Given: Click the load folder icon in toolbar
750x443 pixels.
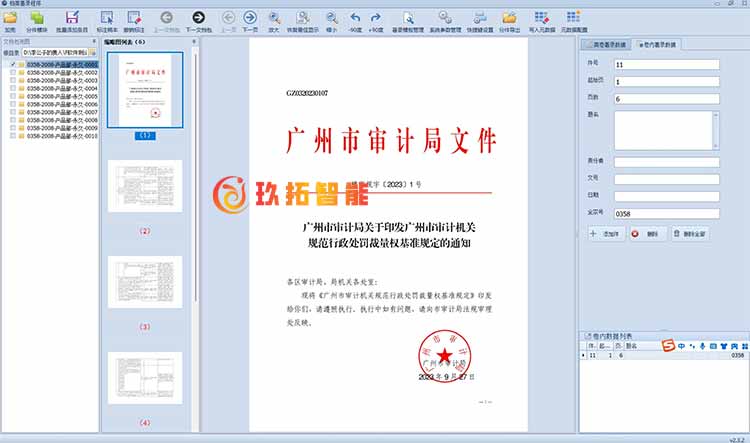Looking at the screenshot, I should click(10, 18).
